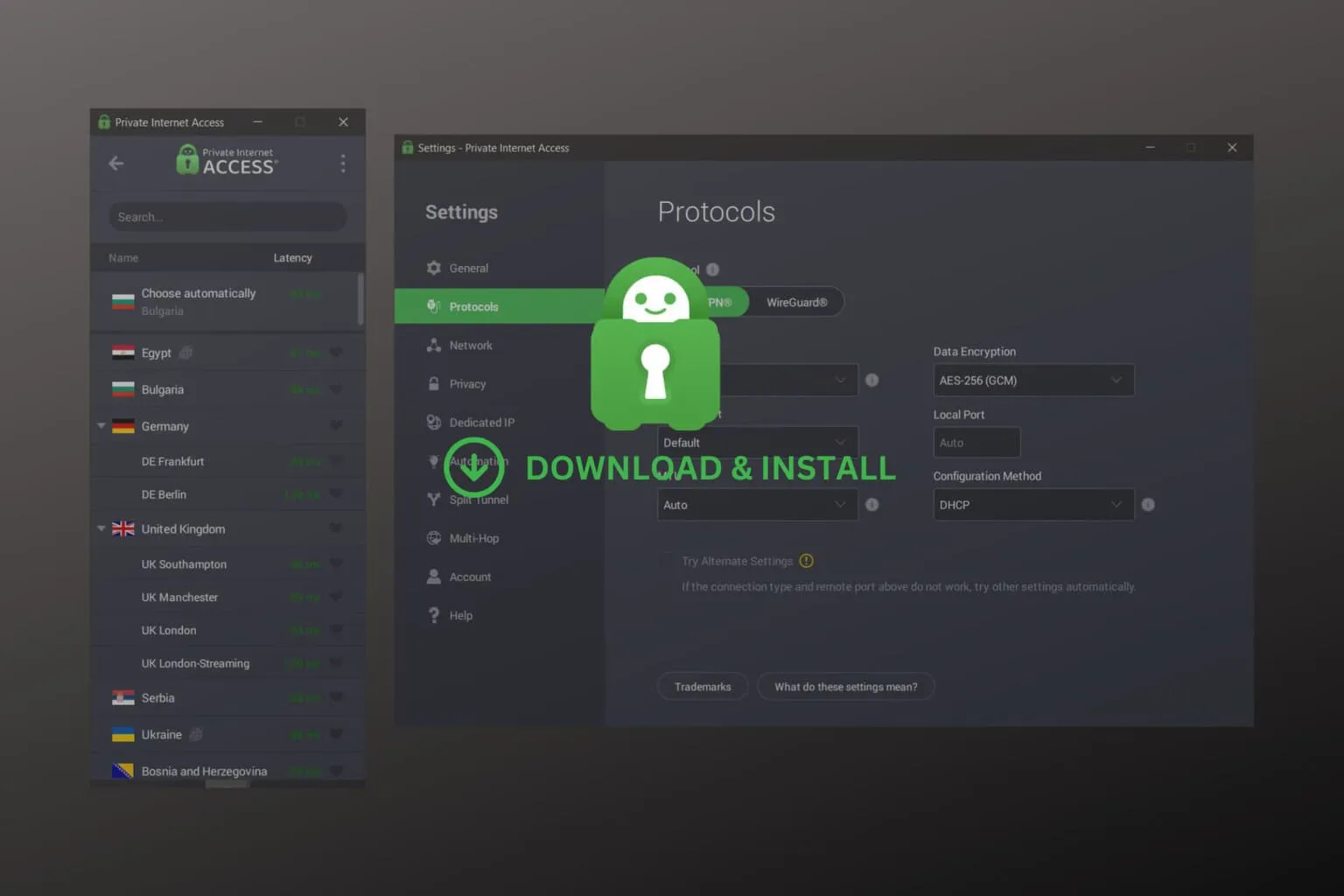Enable the Try Alternate Settings checkbox
This screenshot has height=896, width=1344.
click(x=668, y=561)
